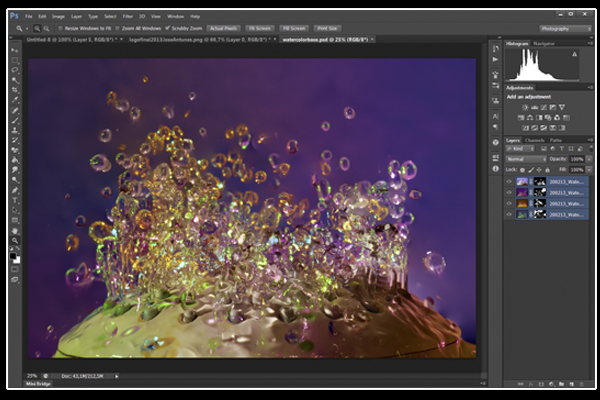Select the Hand tool
Viewport: 600px width, 400px height.
[x=15, y=231]
